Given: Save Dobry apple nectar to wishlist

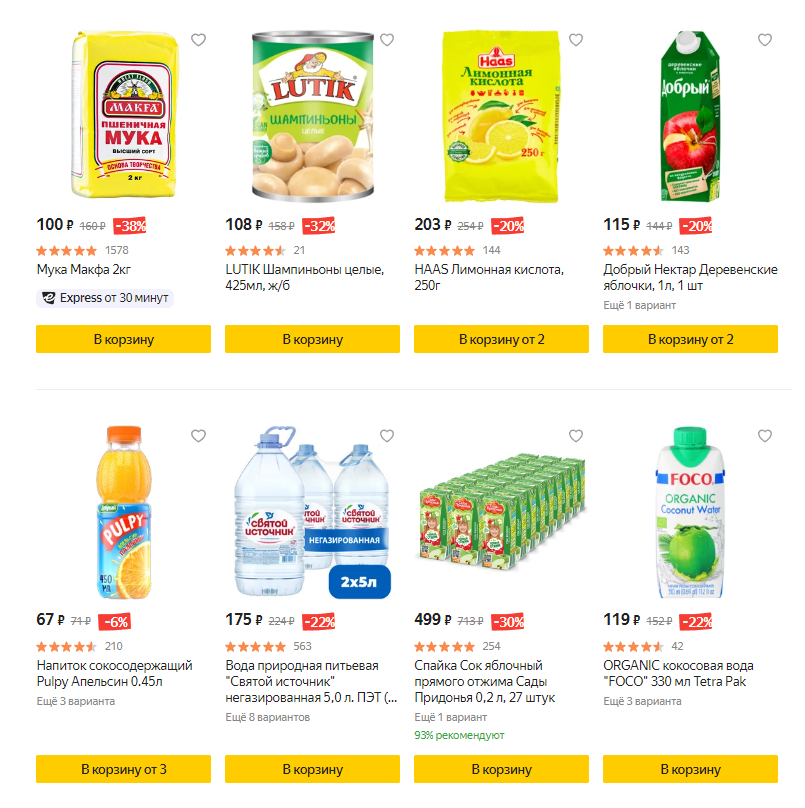Looking at the screenshot, I should [x=765, y=40].
